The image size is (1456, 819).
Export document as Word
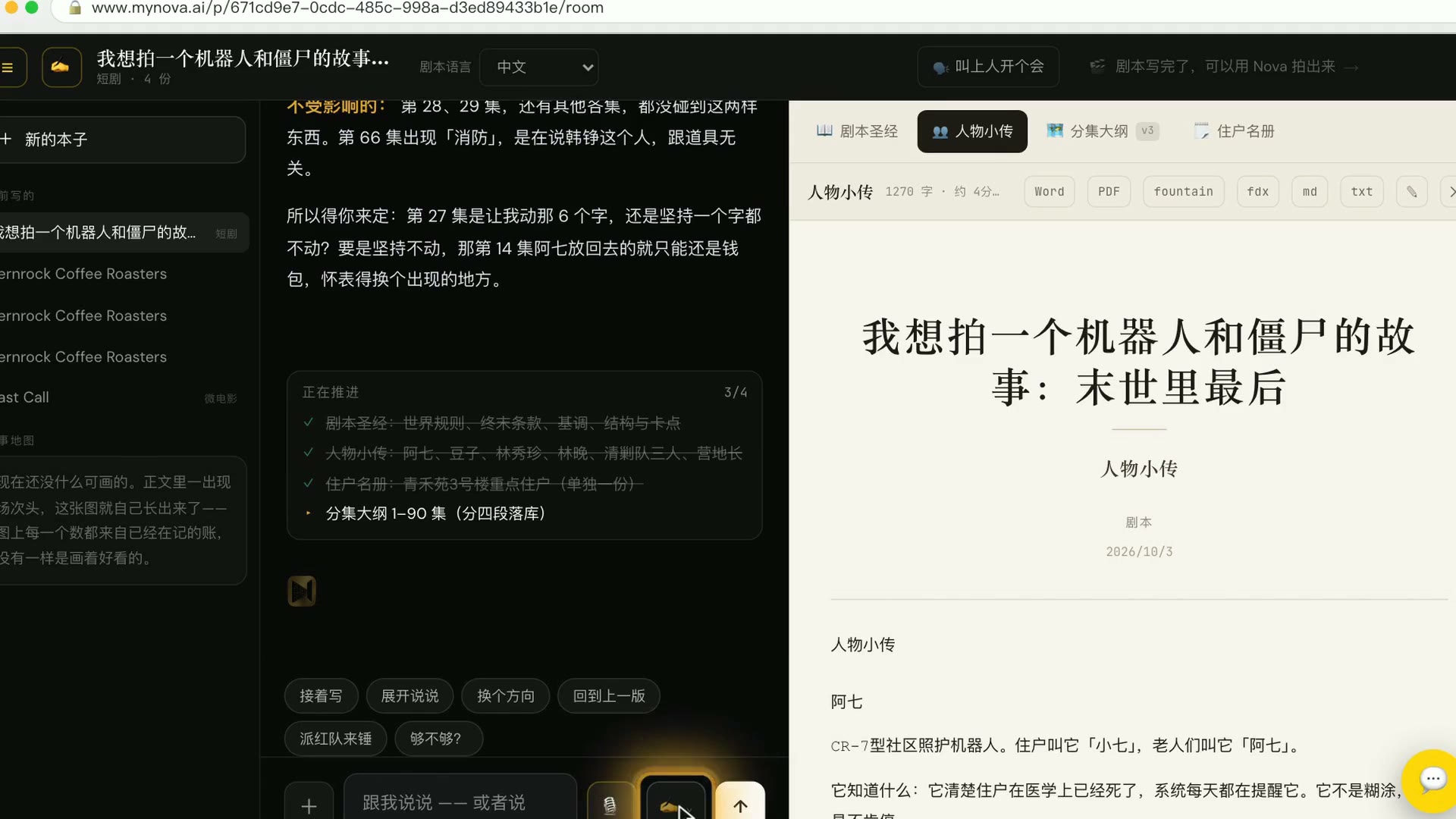[x=1050, y=192]
